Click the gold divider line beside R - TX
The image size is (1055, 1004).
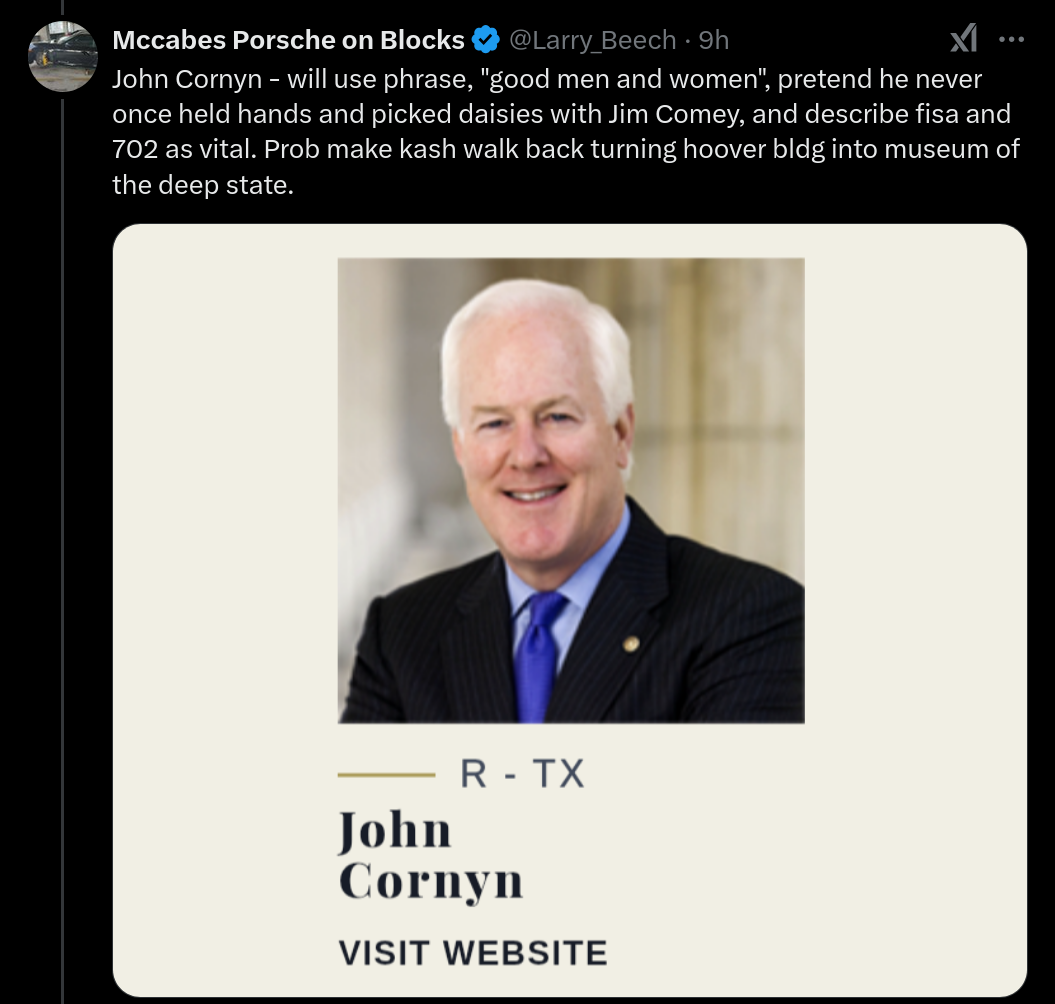point(386,775)
